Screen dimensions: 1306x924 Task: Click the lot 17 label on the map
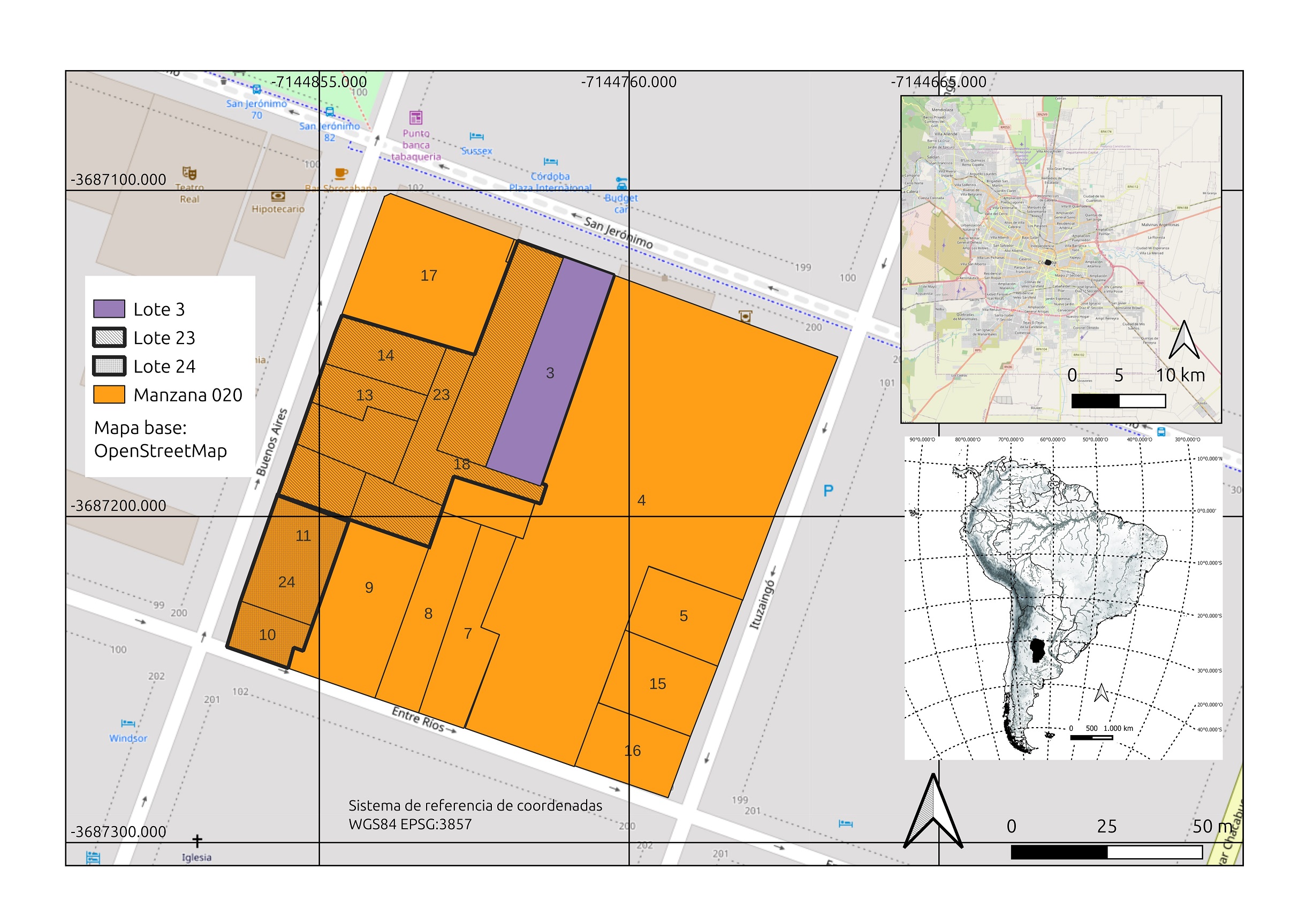click(x=429, y=276)
